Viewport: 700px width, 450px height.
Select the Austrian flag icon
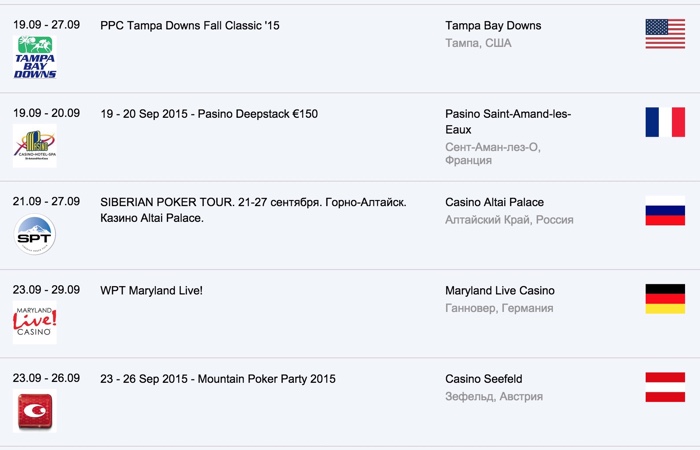665,387
